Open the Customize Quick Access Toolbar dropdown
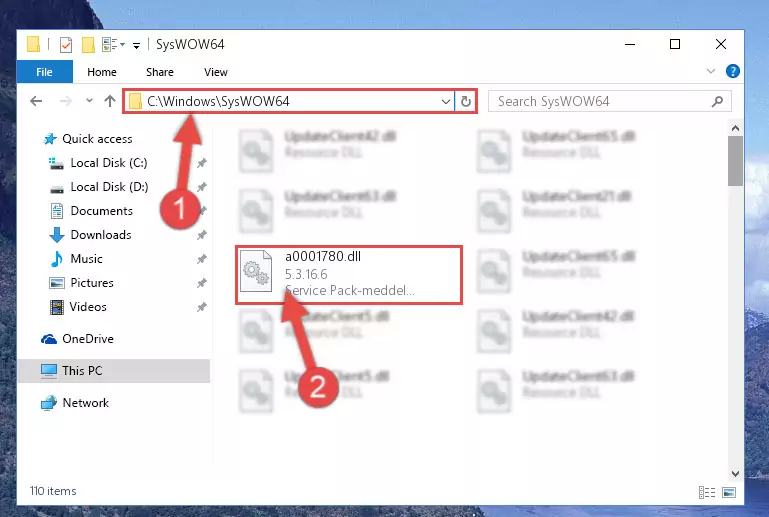Image resolution: width=769 pixels, height=517 pixels. (x=136, y=45)
